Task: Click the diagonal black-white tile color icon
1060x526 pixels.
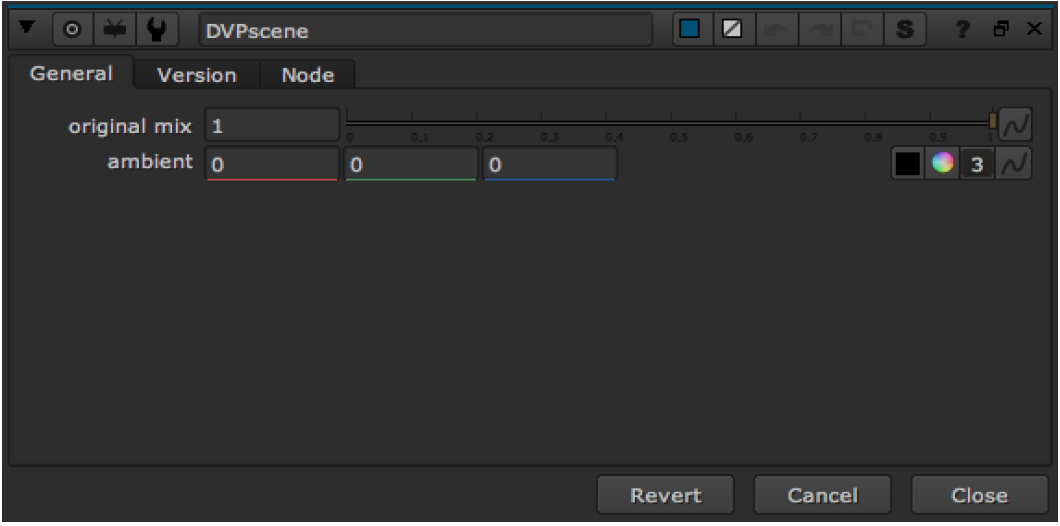Action: [x=731, y=31]
